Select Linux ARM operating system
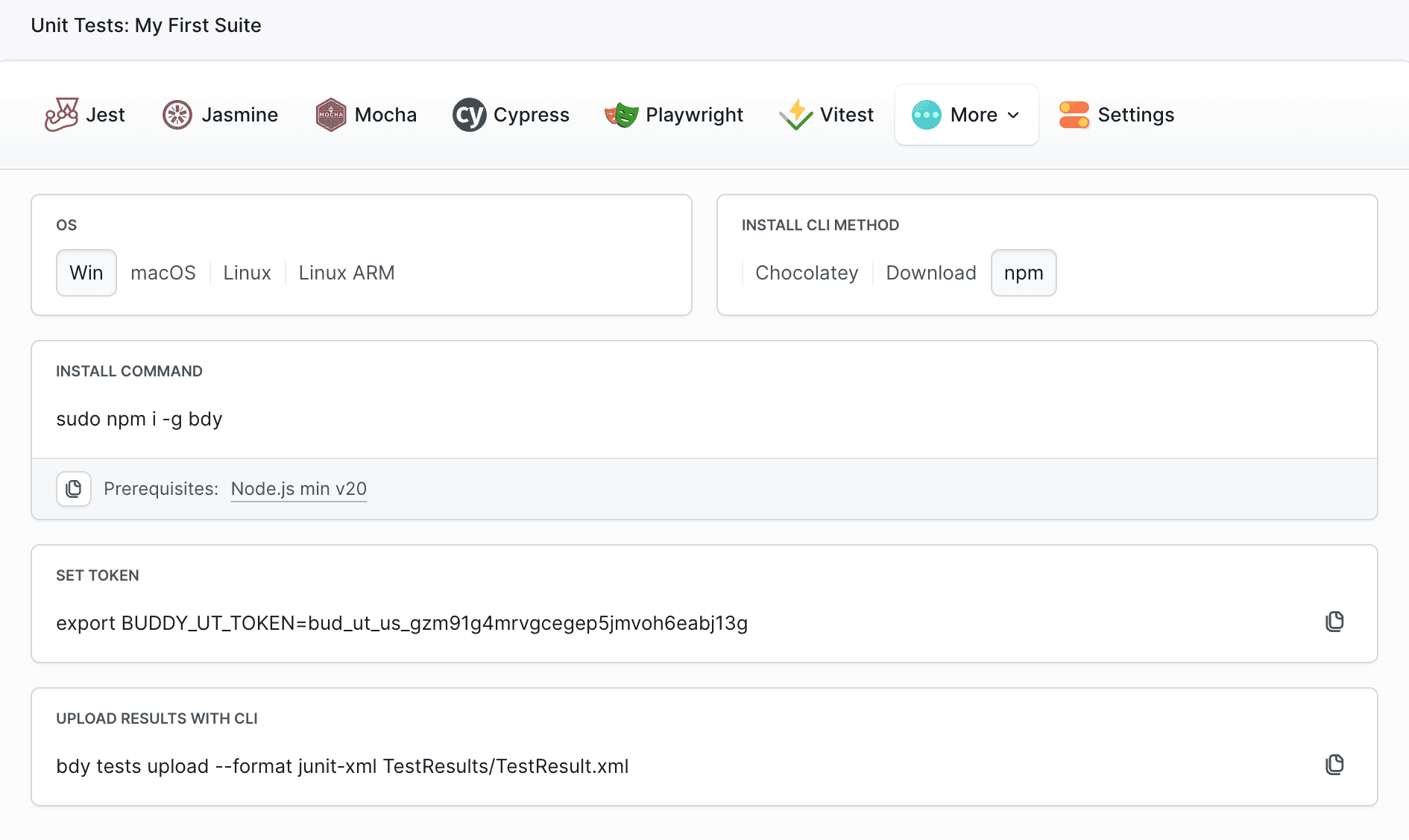Screen dimensions: 1409x840 [346, 273]
